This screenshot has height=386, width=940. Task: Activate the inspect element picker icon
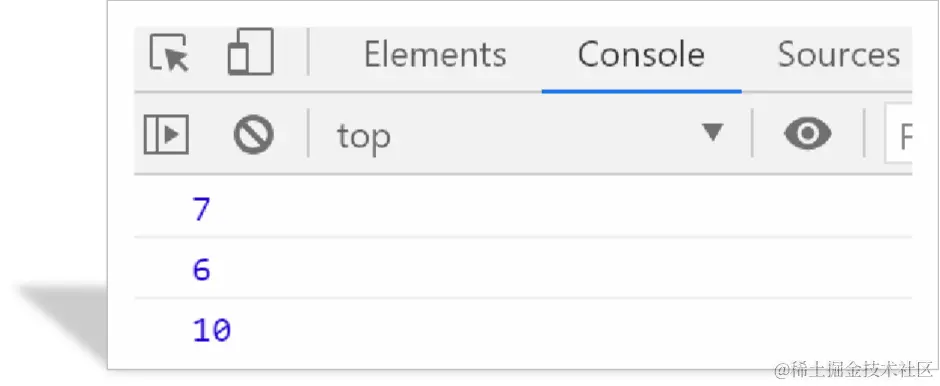pyautogui.click(x=169, y=53)
